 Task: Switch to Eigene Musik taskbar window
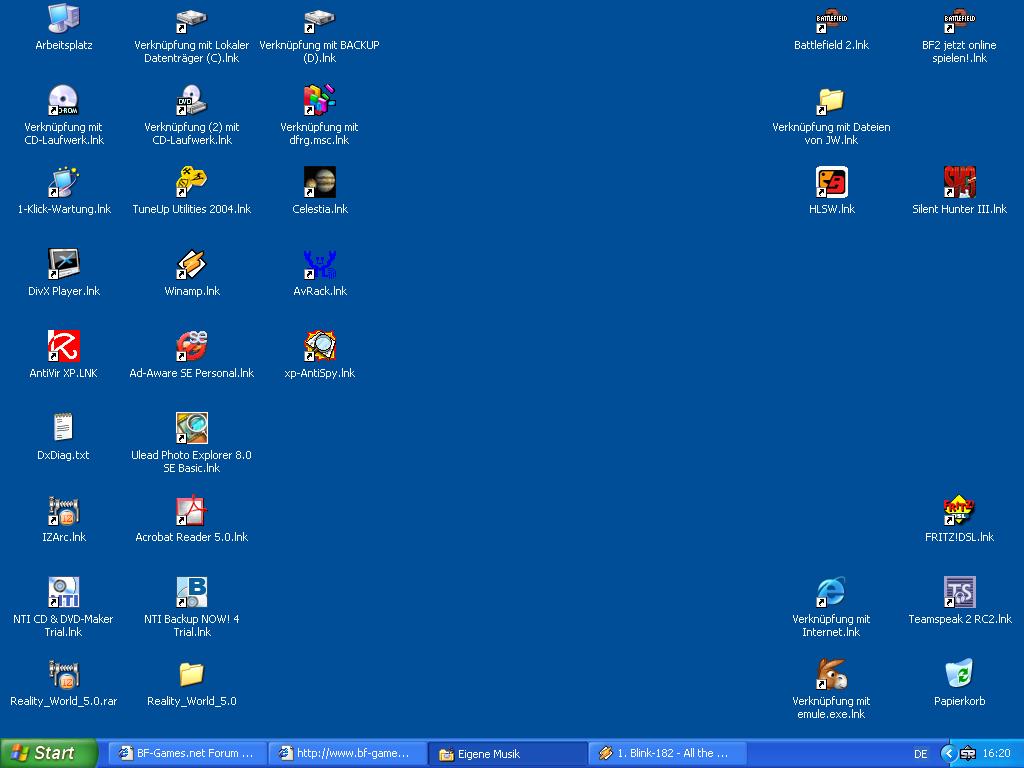pos(506,753)
